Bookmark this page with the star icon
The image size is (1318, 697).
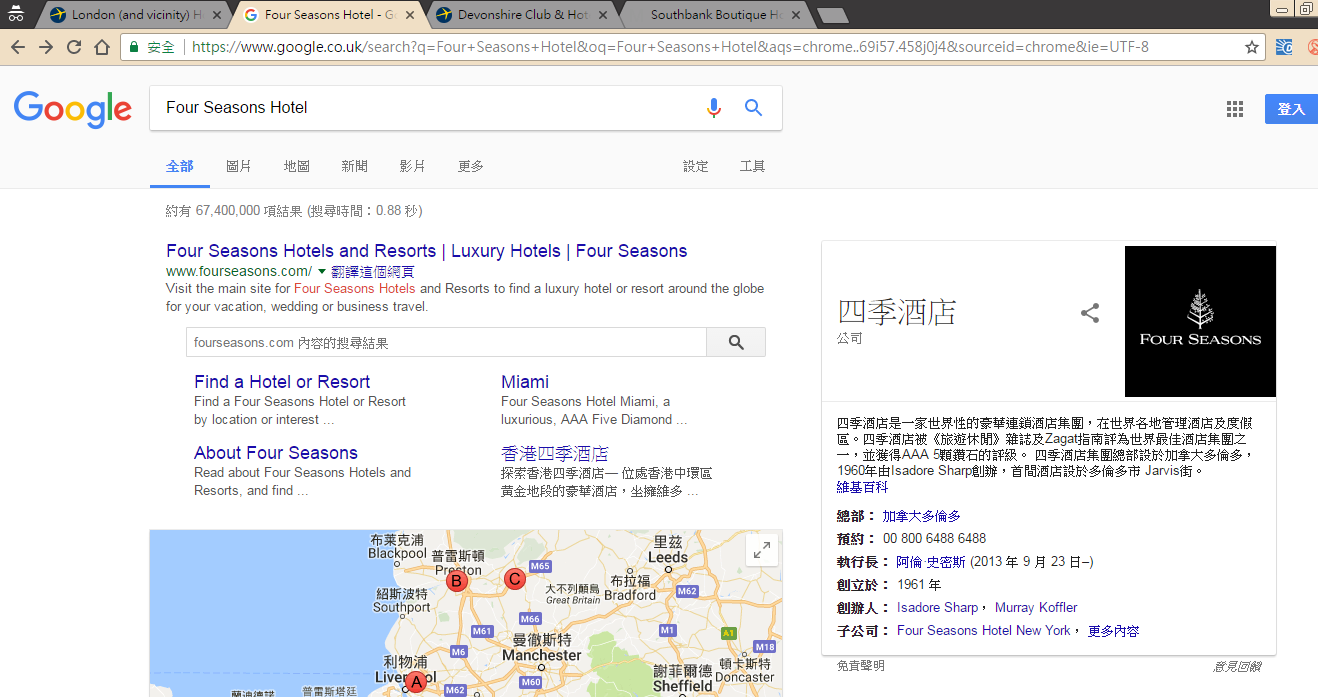pyautogui.click(x=1252, y=47)
